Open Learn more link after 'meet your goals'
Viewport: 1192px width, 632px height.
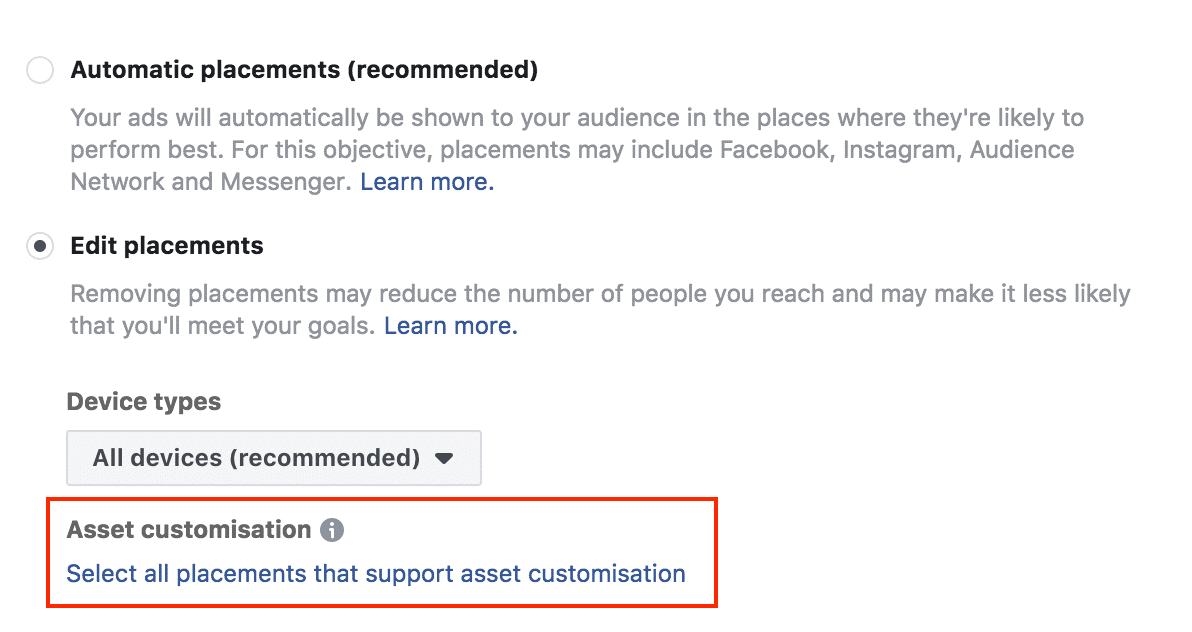click(x=450, y=326)
